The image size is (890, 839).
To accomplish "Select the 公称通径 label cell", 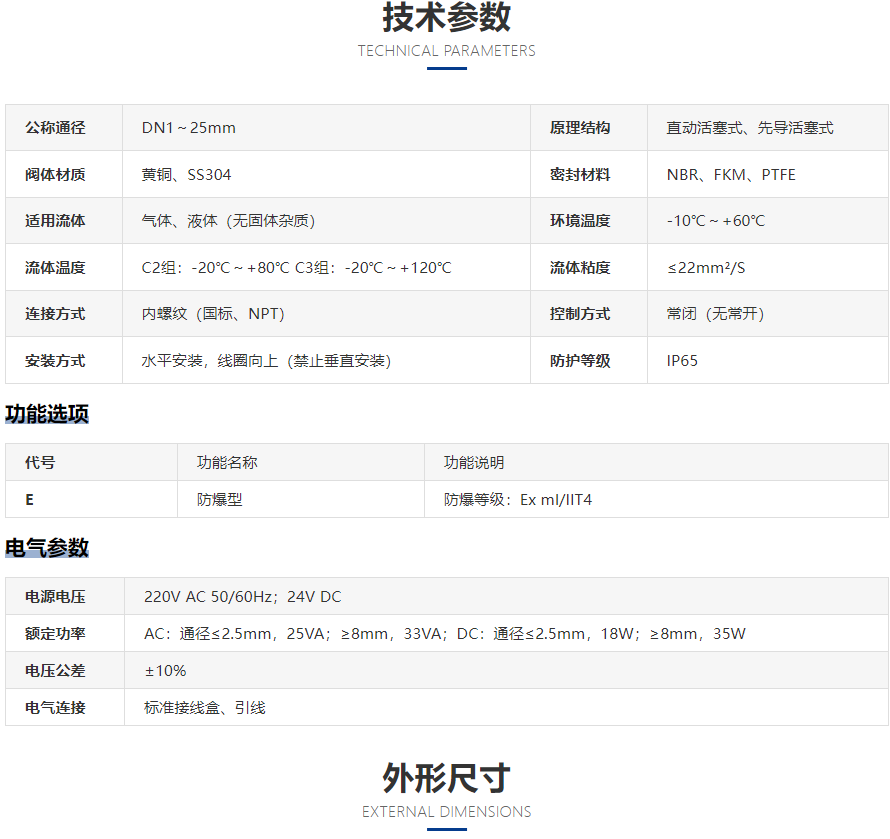I will pyautogui.click(x=55, y=128).
